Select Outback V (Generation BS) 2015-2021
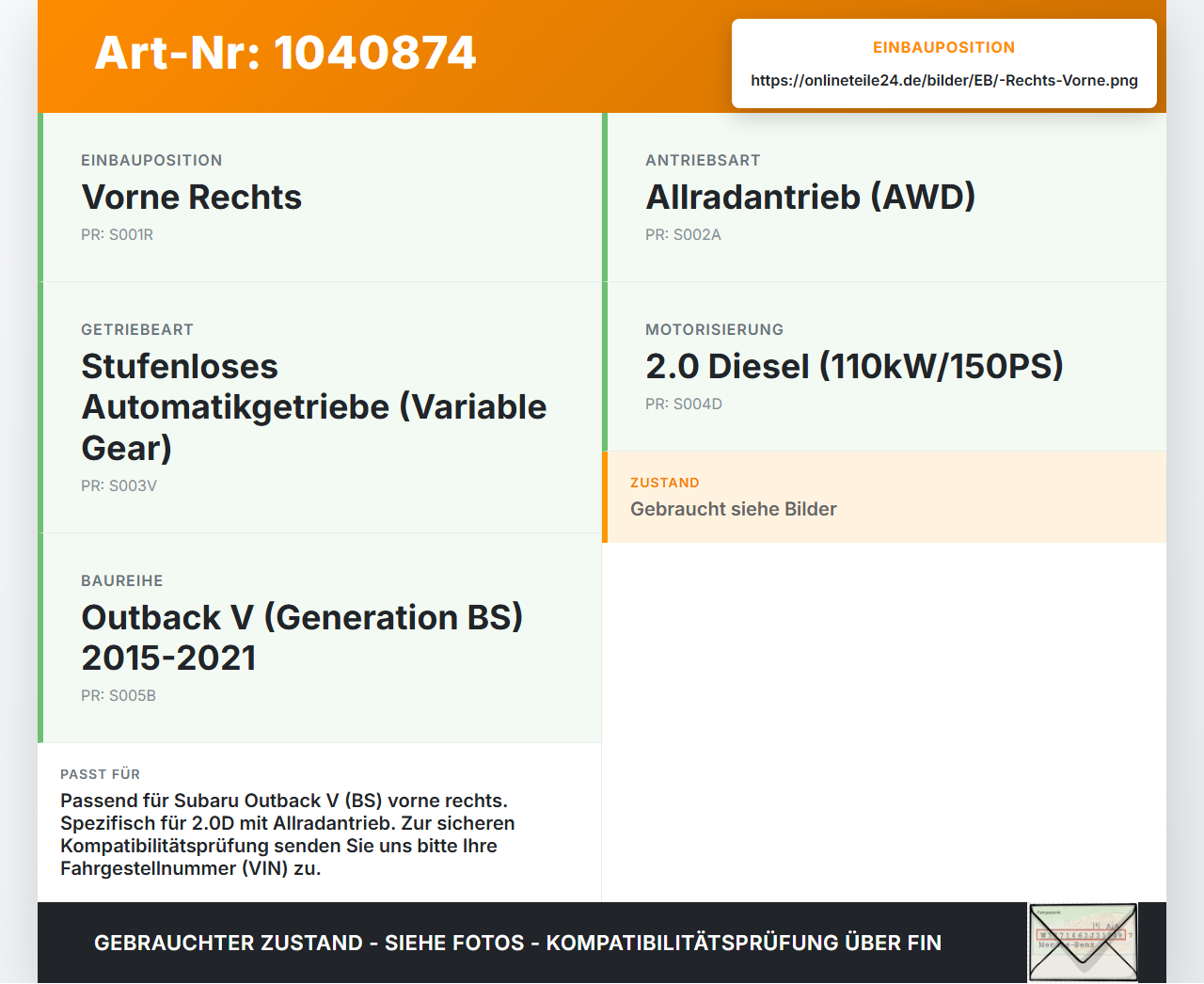 pyautogui.click(x=302, y=637)
